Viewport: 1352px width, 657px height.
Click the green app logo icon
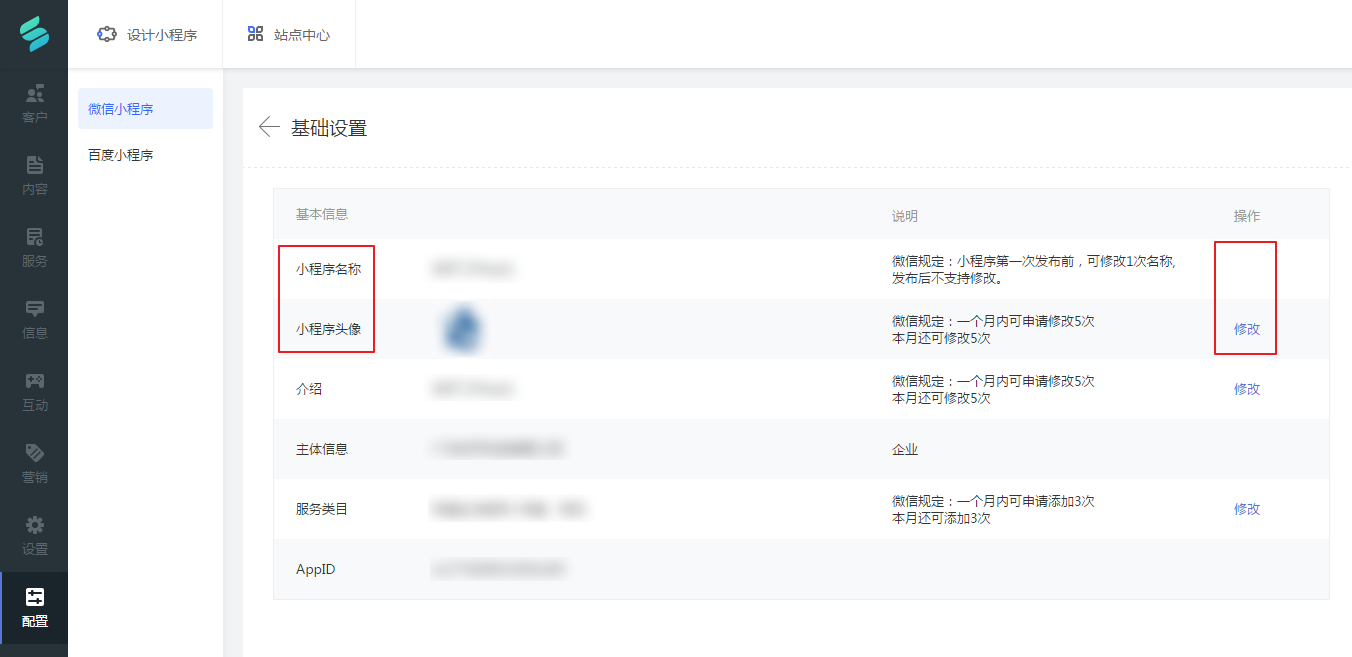pyautogui.click(x=34, y=34)
